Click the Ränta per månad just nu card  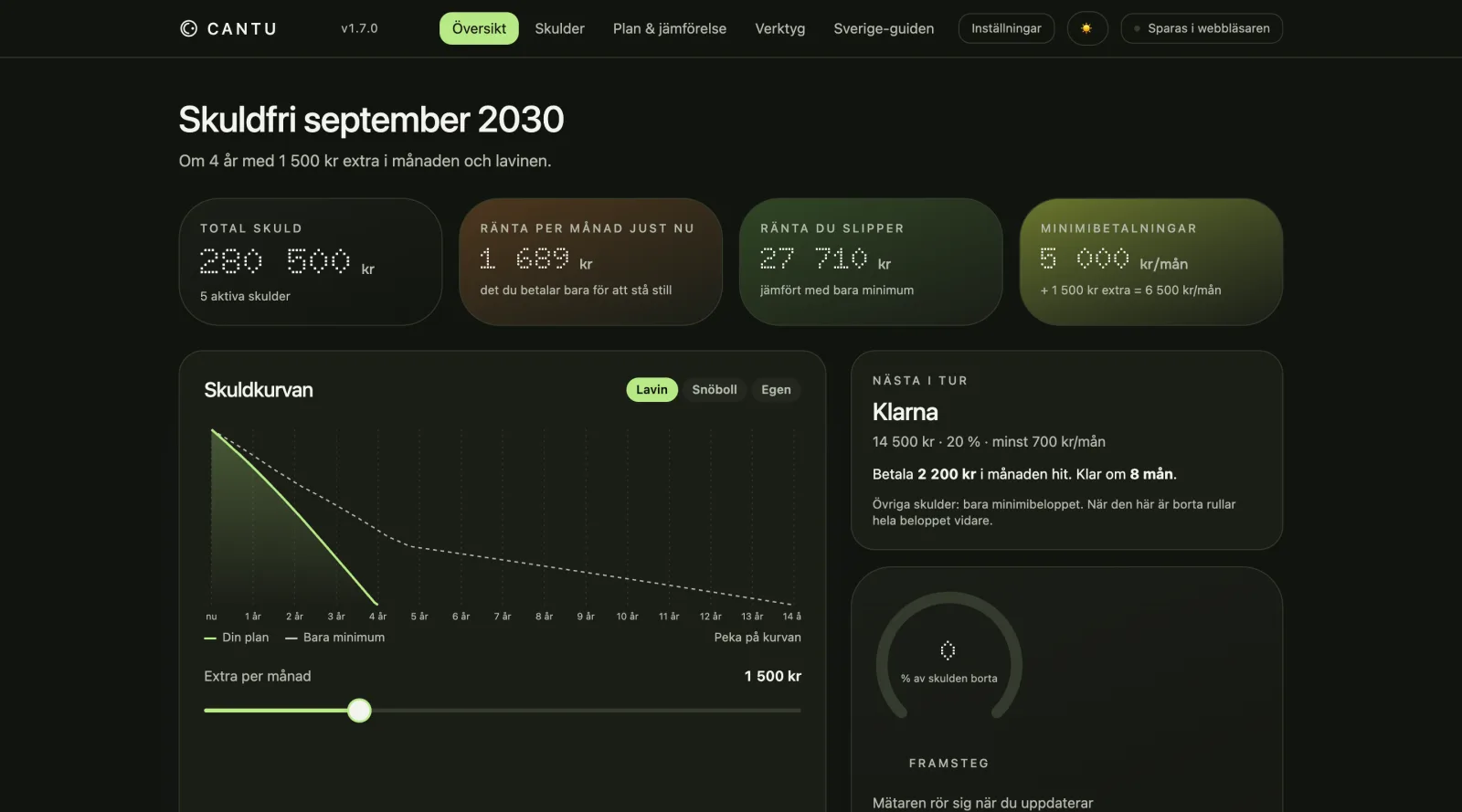click(x=590, y=262)
